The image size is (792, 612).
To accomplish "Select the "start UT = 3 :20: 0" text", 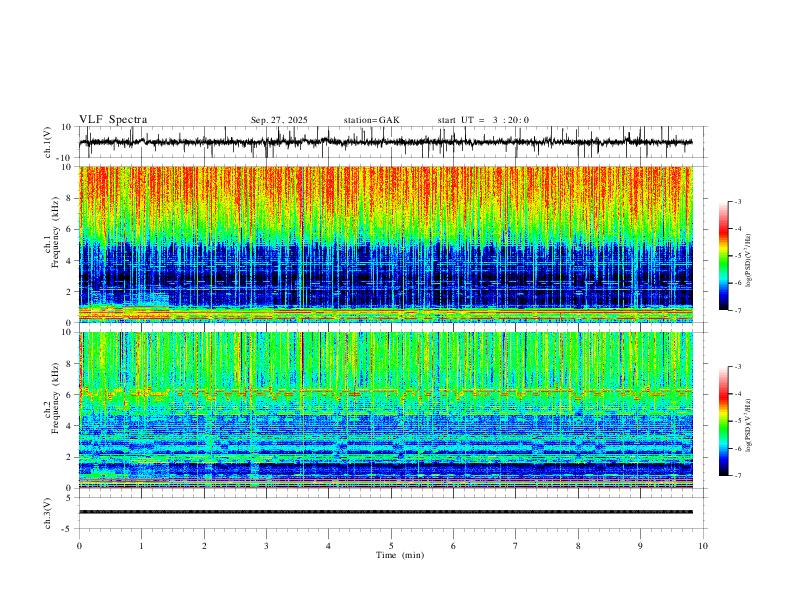I will click(x=483, y=120).
